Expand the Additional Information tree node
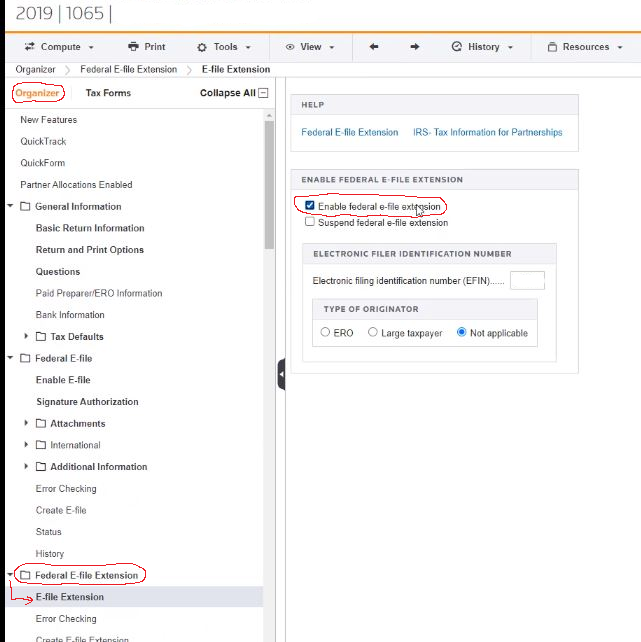641x642 pixels. pos(26,466)
